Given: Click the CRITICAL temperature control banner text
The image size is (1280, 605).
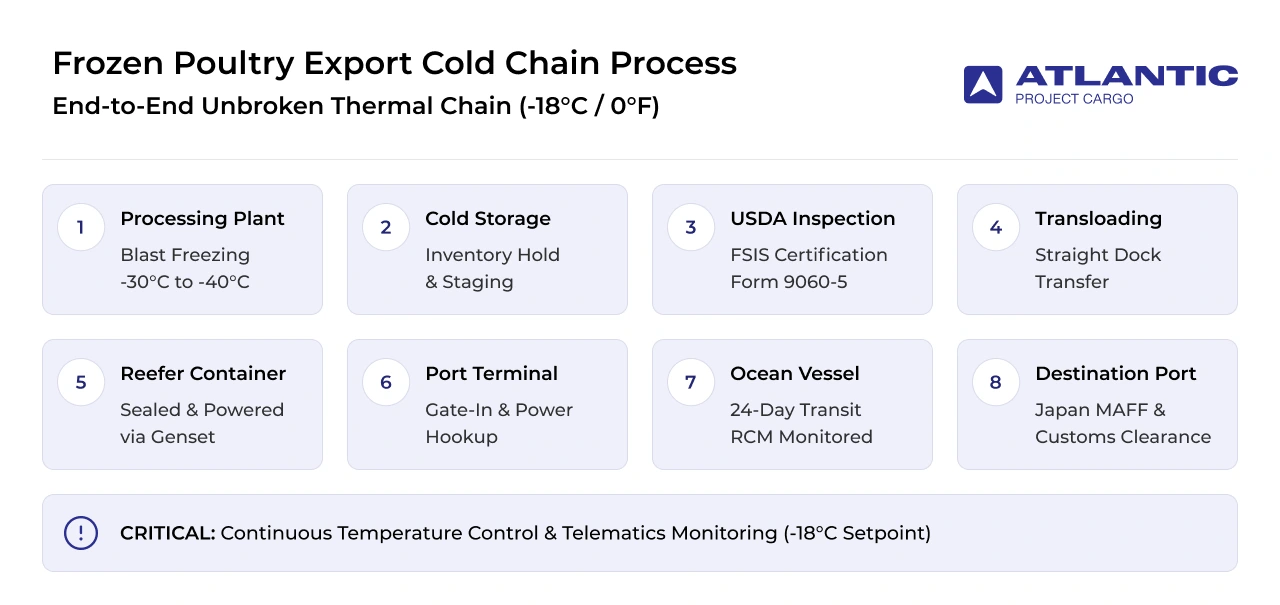Looking at the screenshot, I should (x=525, y=533).
